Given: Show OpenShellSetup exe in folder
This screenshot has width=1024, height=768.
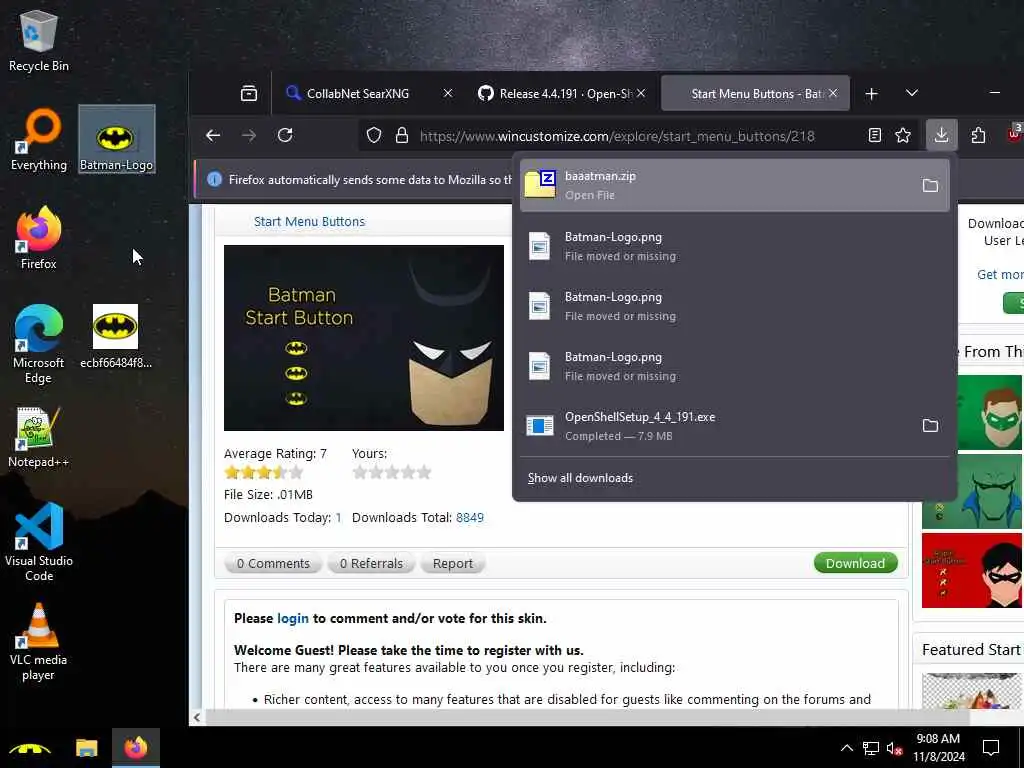Looking at the screenshot, I should pyautogui.click(x=930, y=426).
